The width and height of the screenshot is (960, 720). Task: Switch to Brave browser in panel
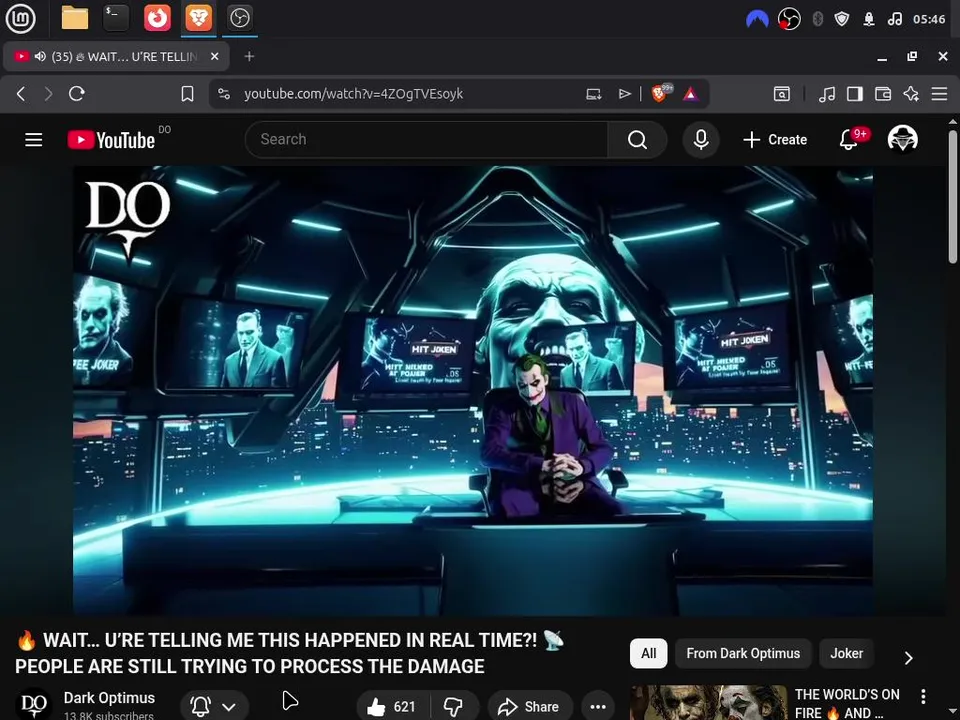click(x=198, y=18)
